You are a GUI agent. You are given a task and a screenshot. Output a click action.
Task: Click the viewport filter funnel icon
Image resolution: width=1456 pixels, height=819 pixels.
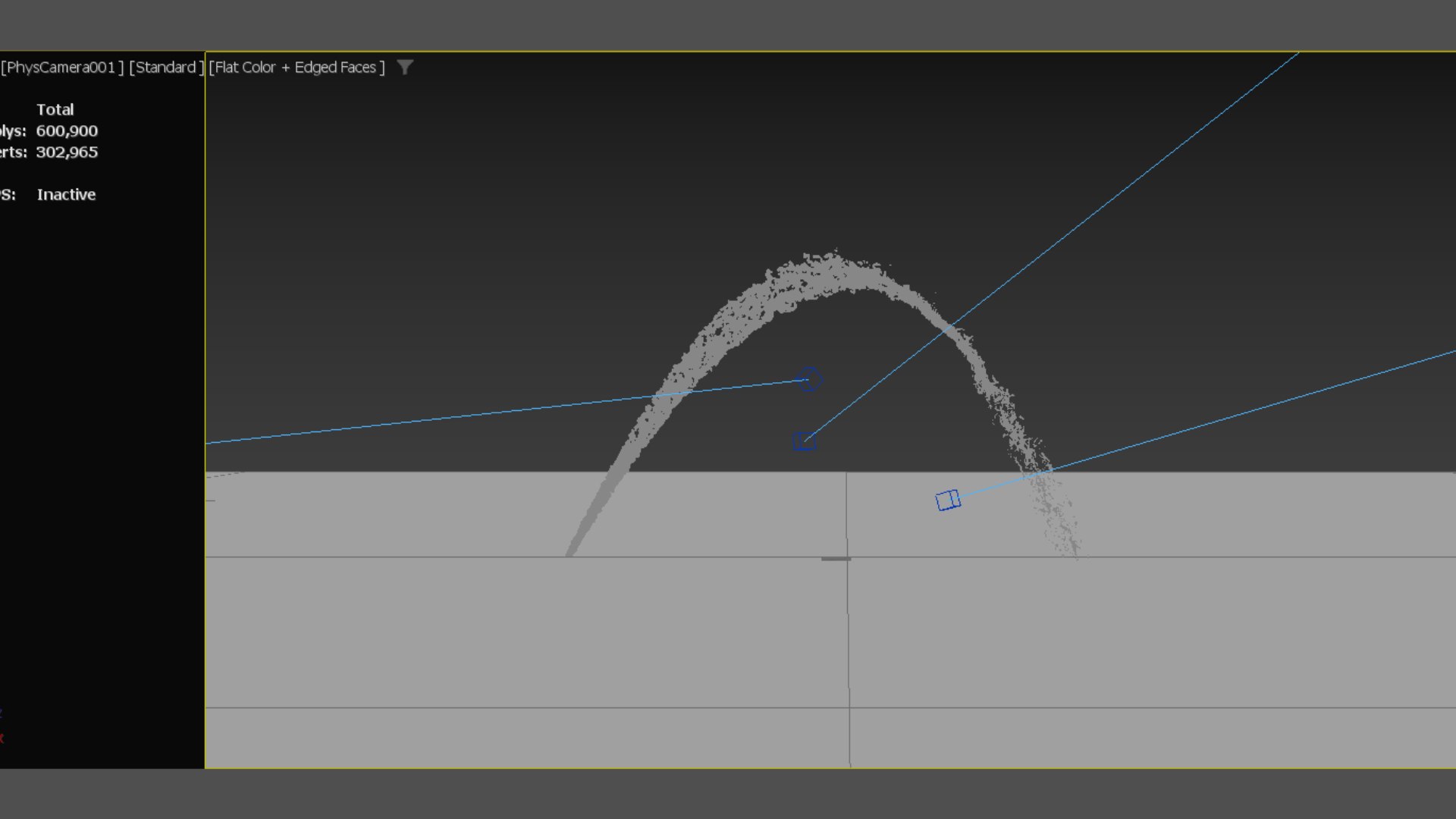coord(406,67)
